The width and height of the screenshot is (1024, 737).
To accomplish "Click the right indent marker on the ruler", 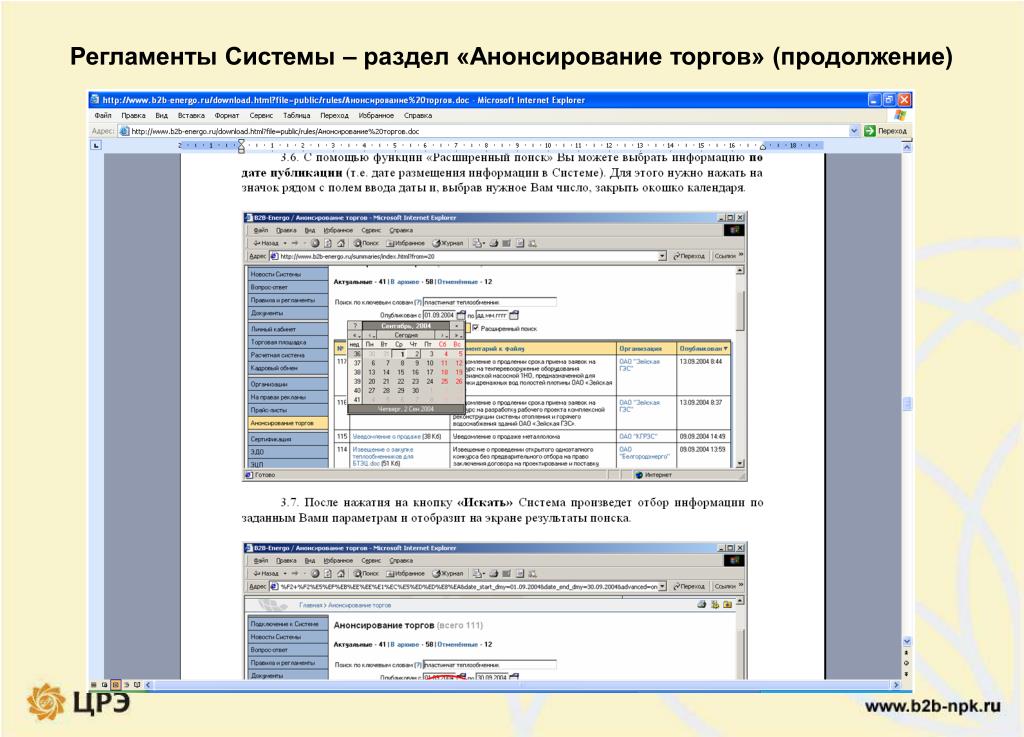I will click(x=762, y=147).
